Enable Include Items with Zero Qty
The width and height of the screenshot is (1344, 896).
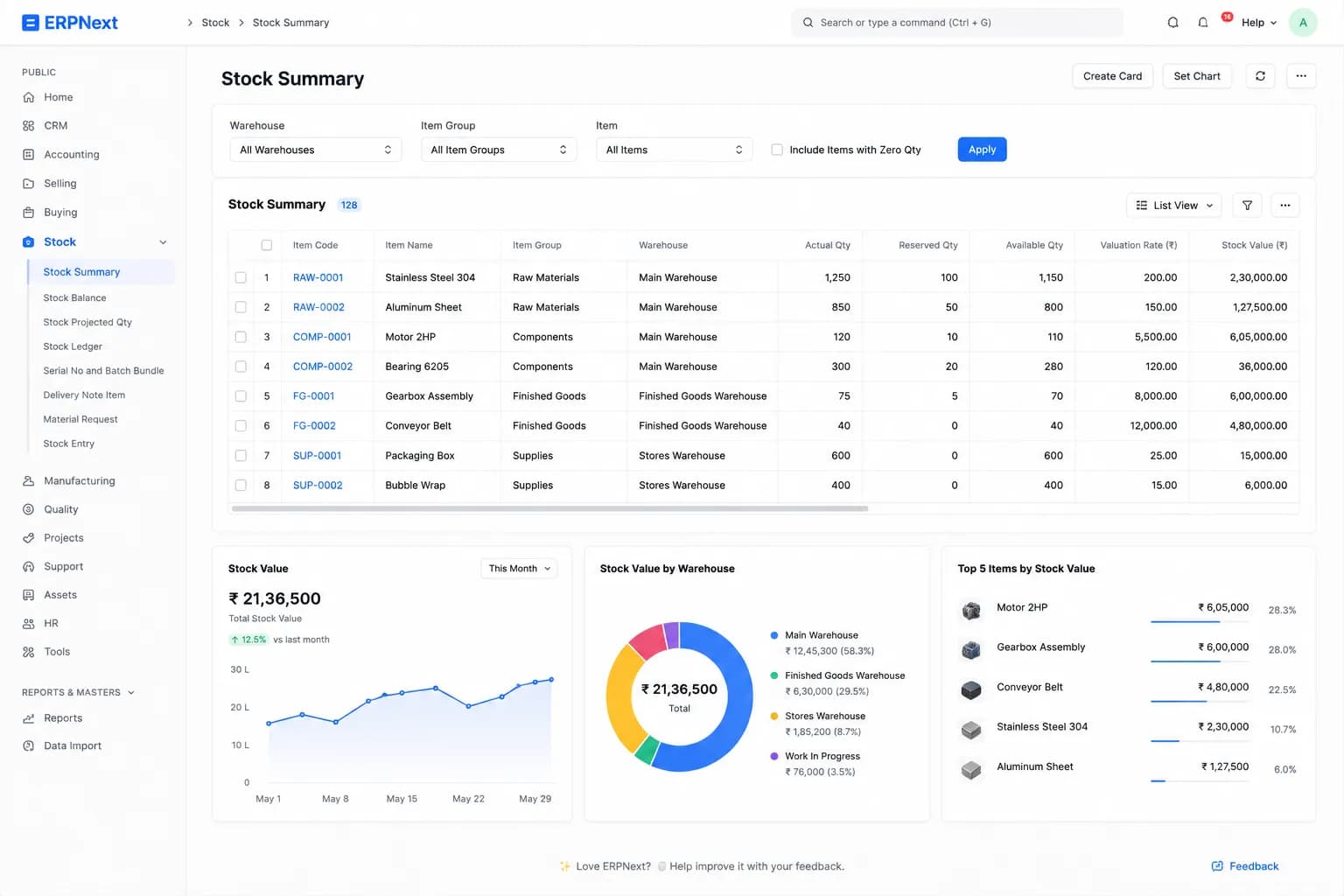pos(777,150)
